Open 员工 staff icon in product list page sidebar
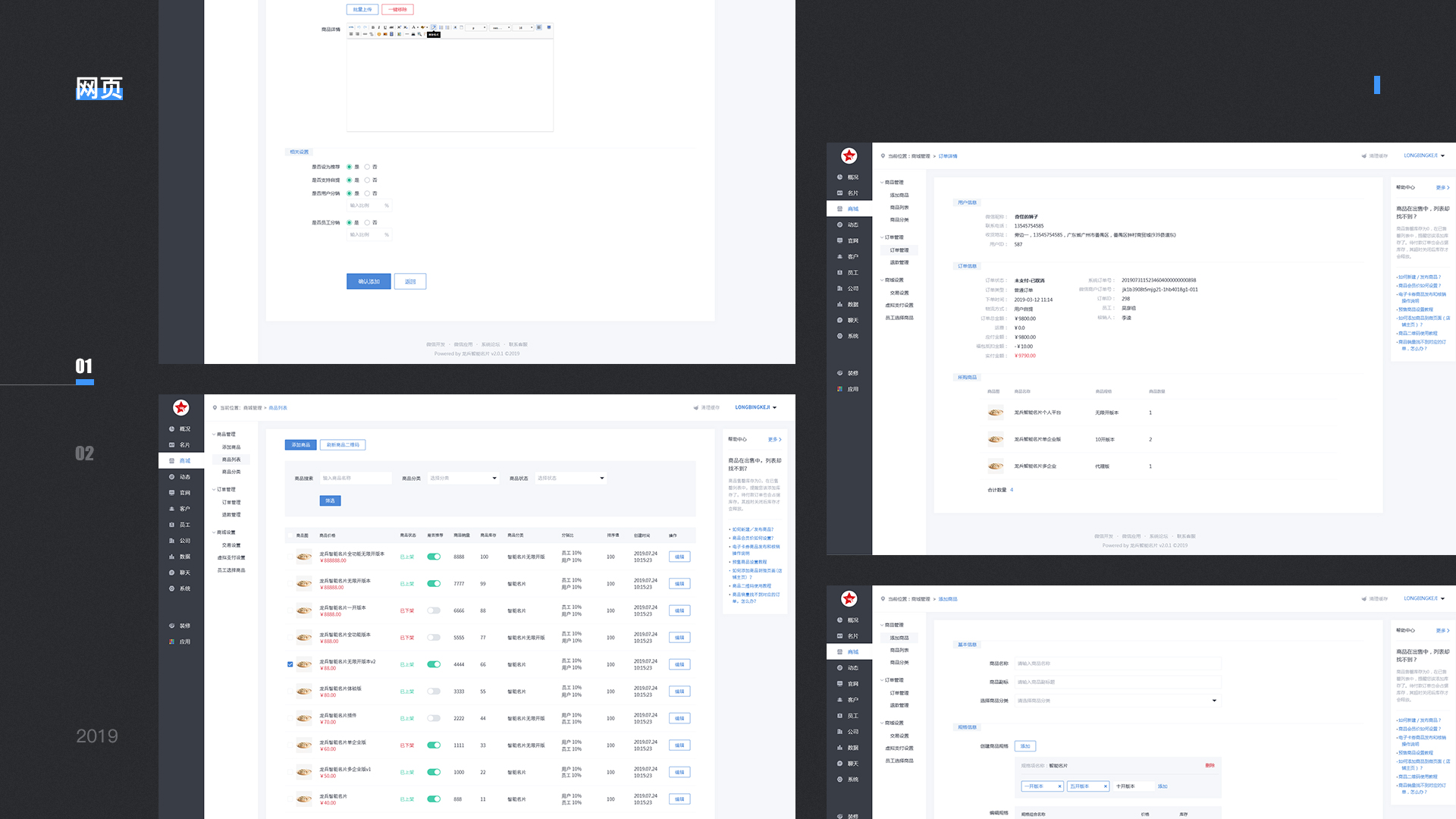 click(172, 525)
